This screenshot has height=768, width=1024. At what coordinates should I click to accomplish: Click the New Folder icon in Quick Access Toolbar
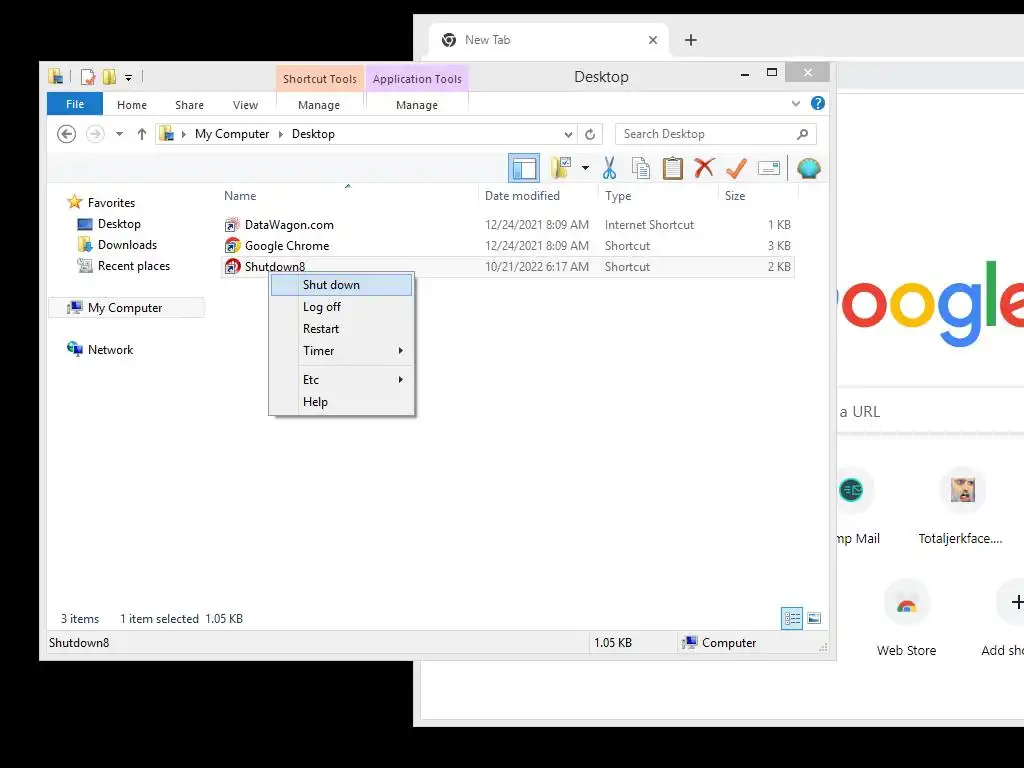[x=109, y=77]
